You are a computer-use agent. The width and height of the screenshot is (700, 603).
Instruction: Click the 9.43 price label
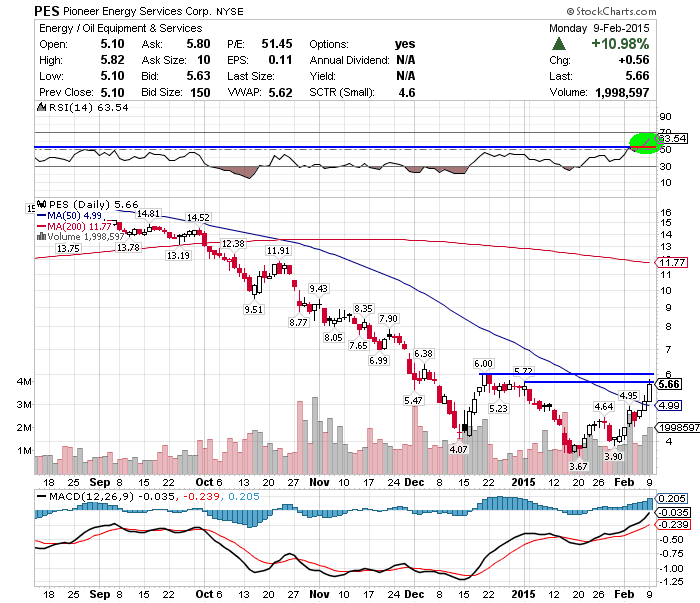pos(318,288)
